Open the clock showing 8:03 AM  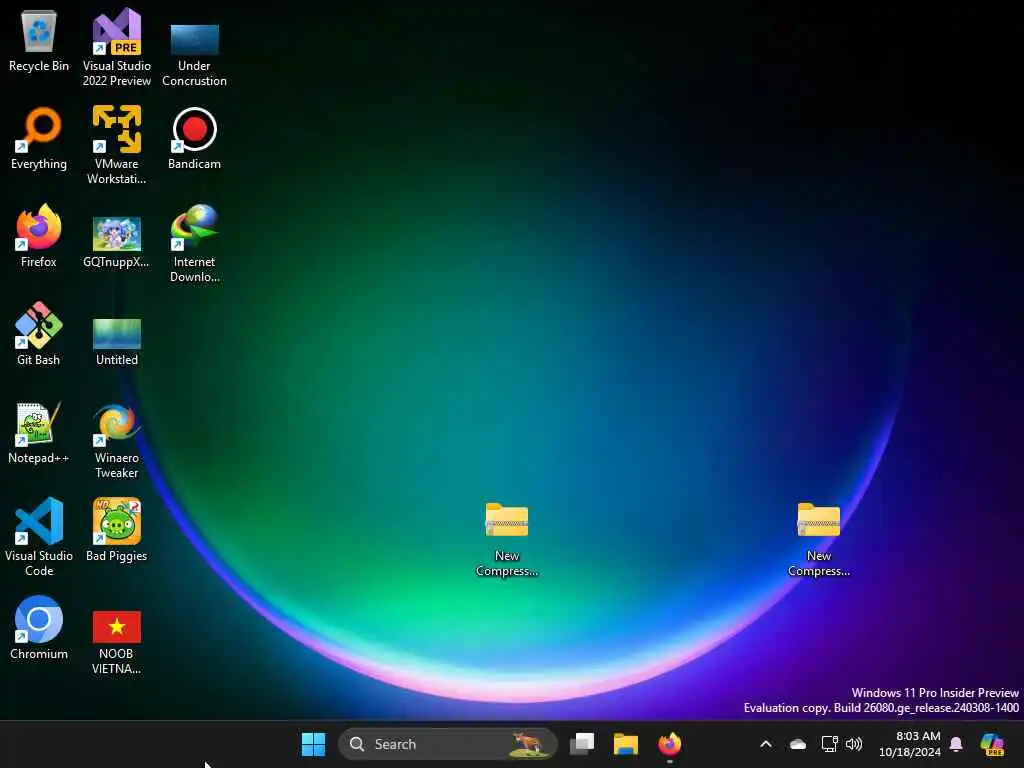click(x=910, y=744)
